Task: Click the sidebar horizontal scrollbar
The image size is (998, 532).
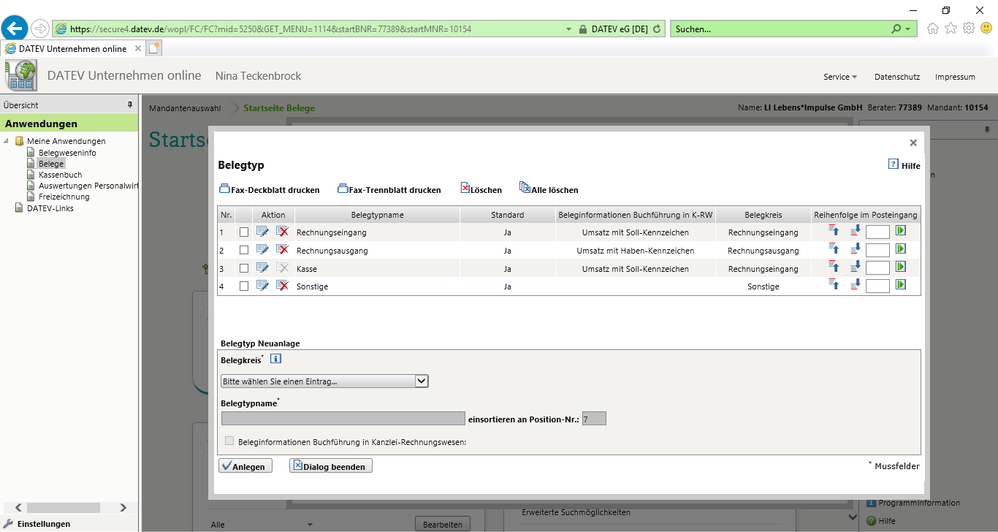Action: [62, 507]
